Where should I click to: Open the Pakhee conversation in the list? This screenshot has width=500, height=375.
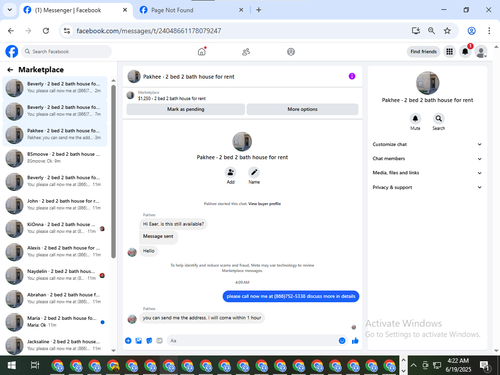click(55, 134)
